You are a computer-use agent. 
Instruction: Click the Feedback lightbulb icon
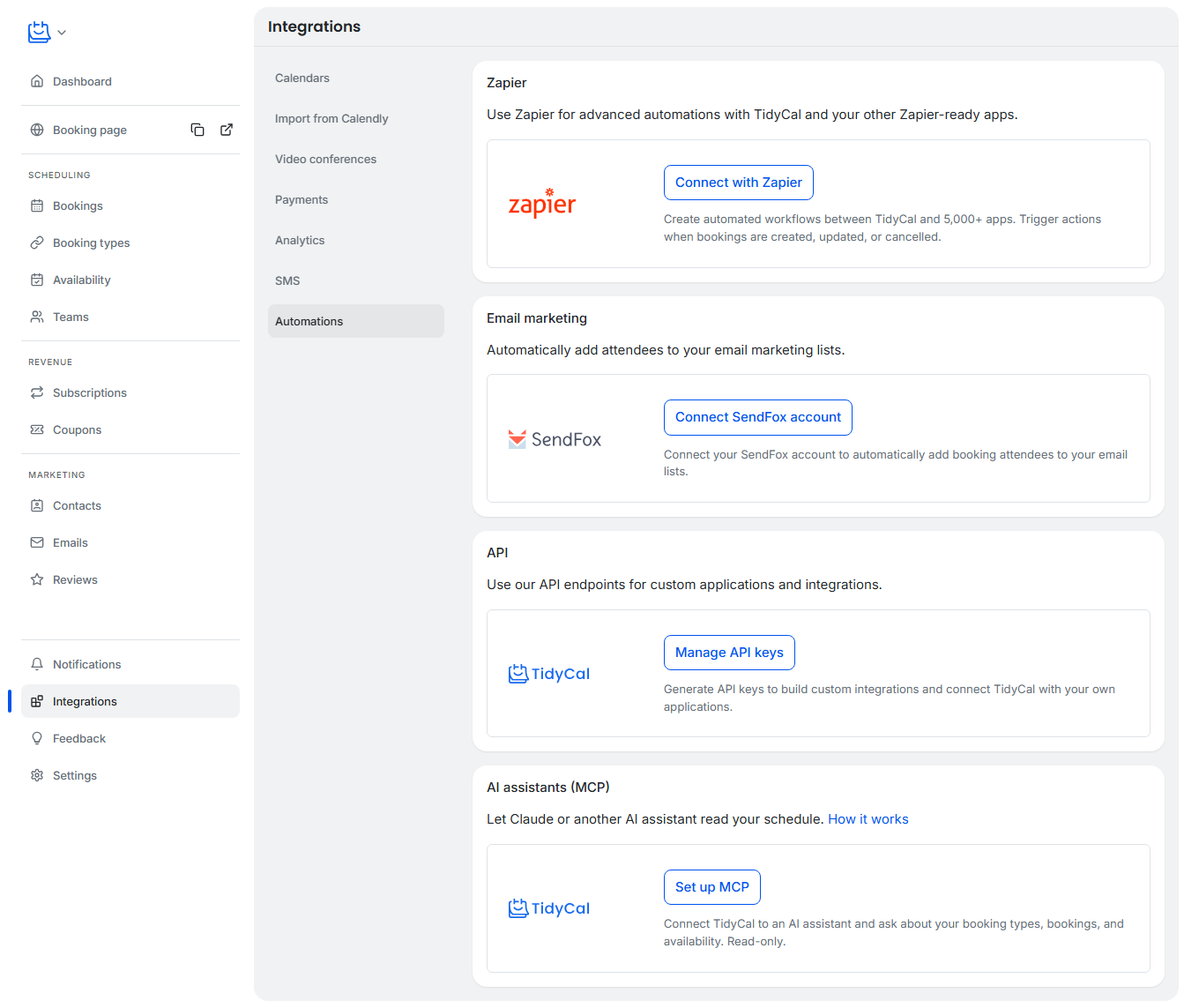tap(37, 738)
